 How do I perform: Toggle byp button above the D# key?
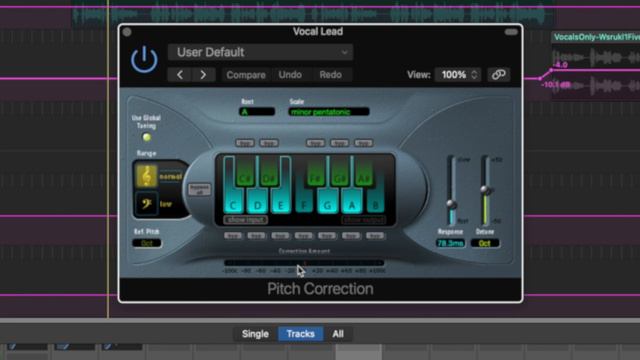269,143
